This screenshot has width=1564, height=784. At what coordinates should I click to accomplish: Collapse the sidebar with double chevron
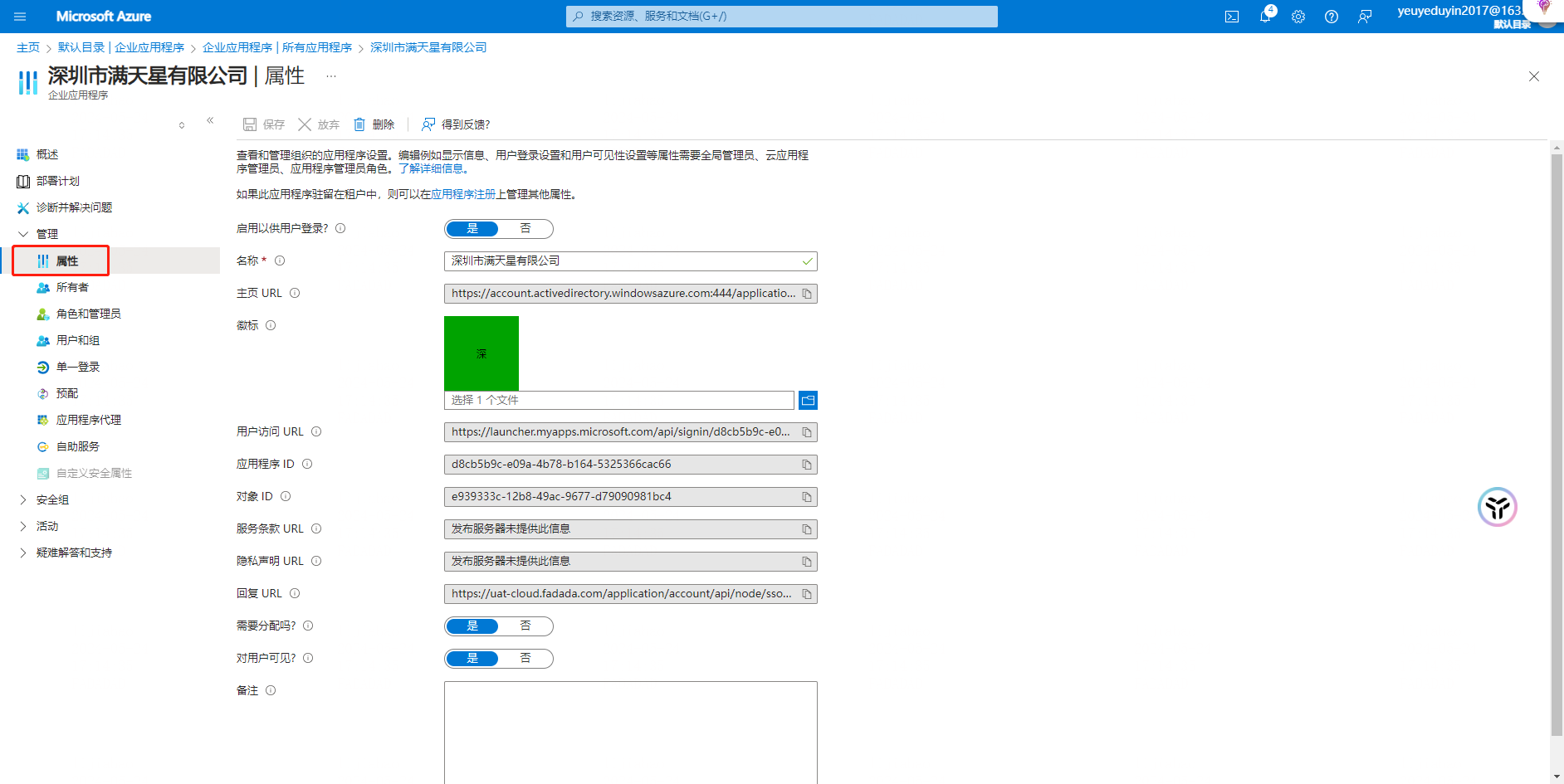click(211, 120)
